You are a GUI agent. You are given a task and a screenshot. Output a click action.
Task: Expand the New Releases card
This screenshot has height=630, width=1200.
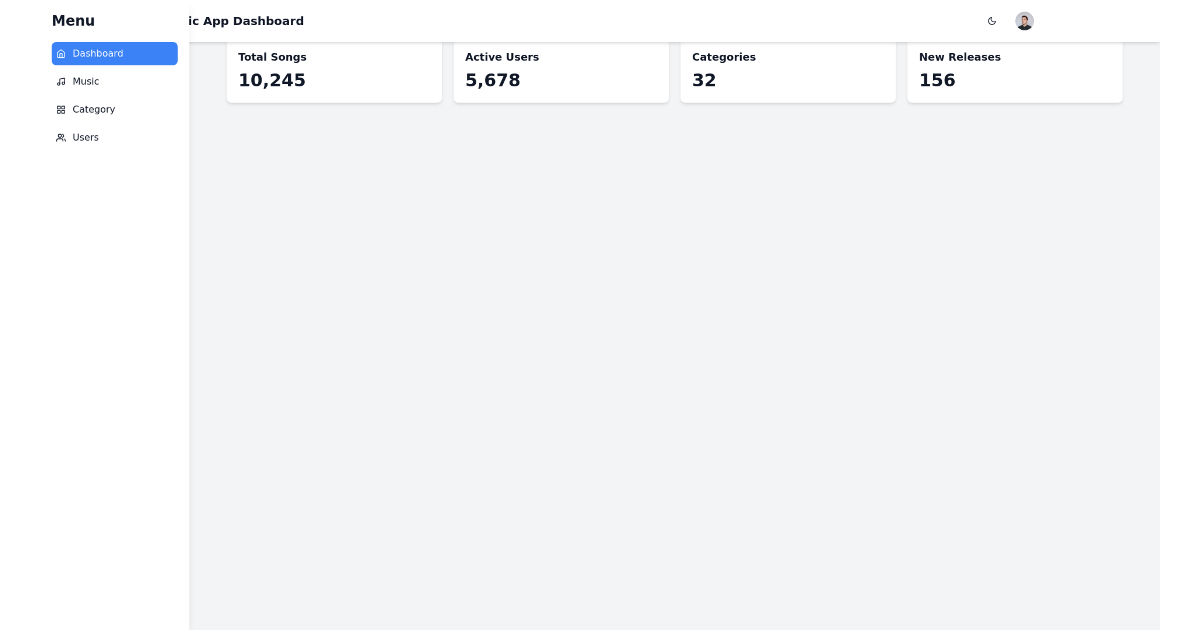click(x=1015, y=70)
